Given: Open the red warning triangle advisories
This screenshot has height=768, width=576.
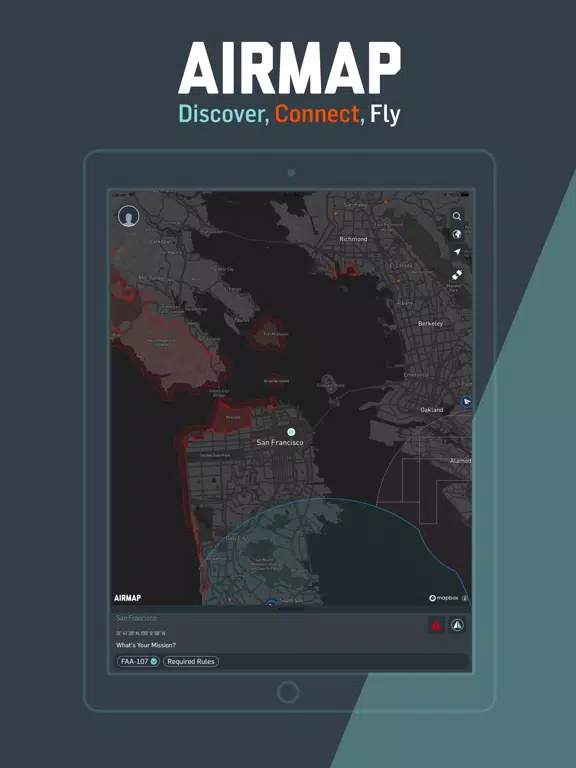Looking at the screenshot, I should [436, 625].
